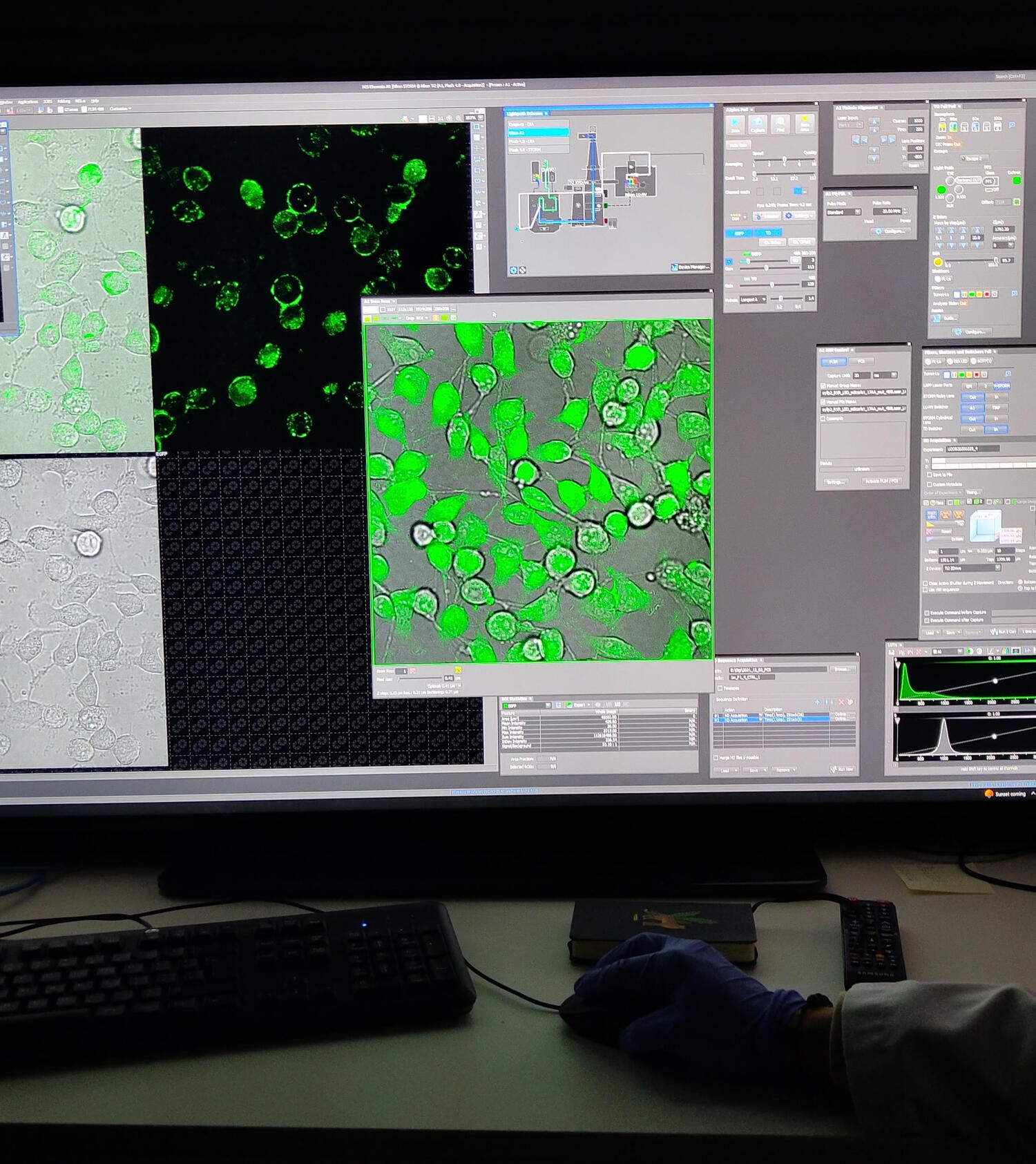The width and height of the screenshot is (1036, 1164).
Task: Click the blue plus add-action icon
Action: click(817, 702)
